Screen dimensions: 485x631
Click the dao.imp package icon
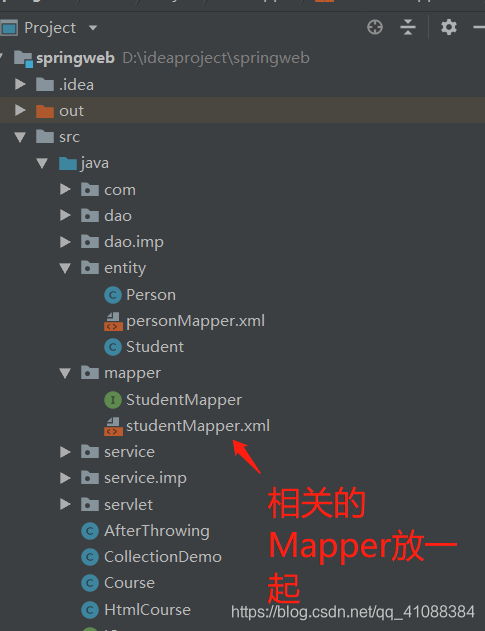(90, 242)
